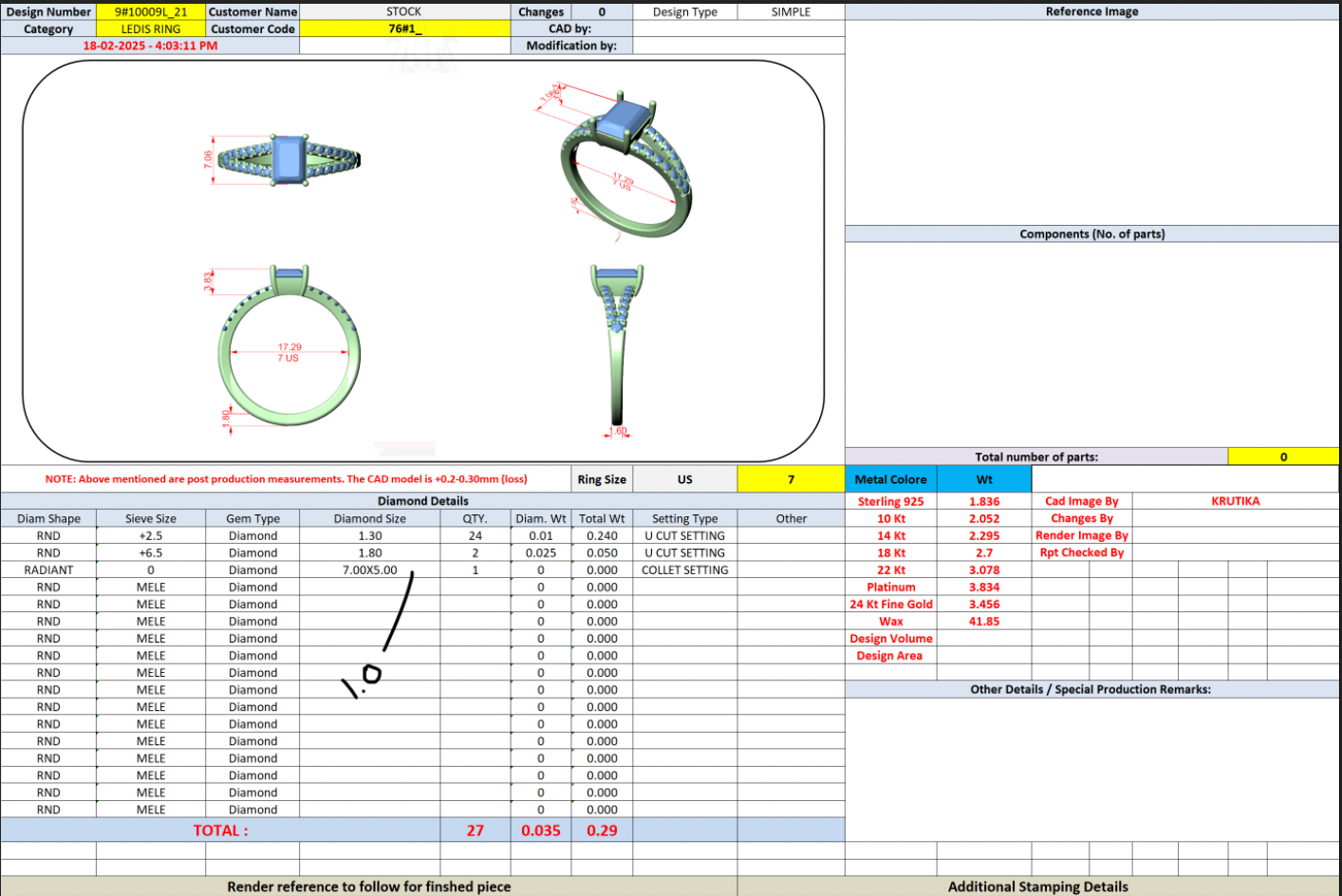Click the red NOTE about post production measurements

pyautogui.click(x=286, y=479)
